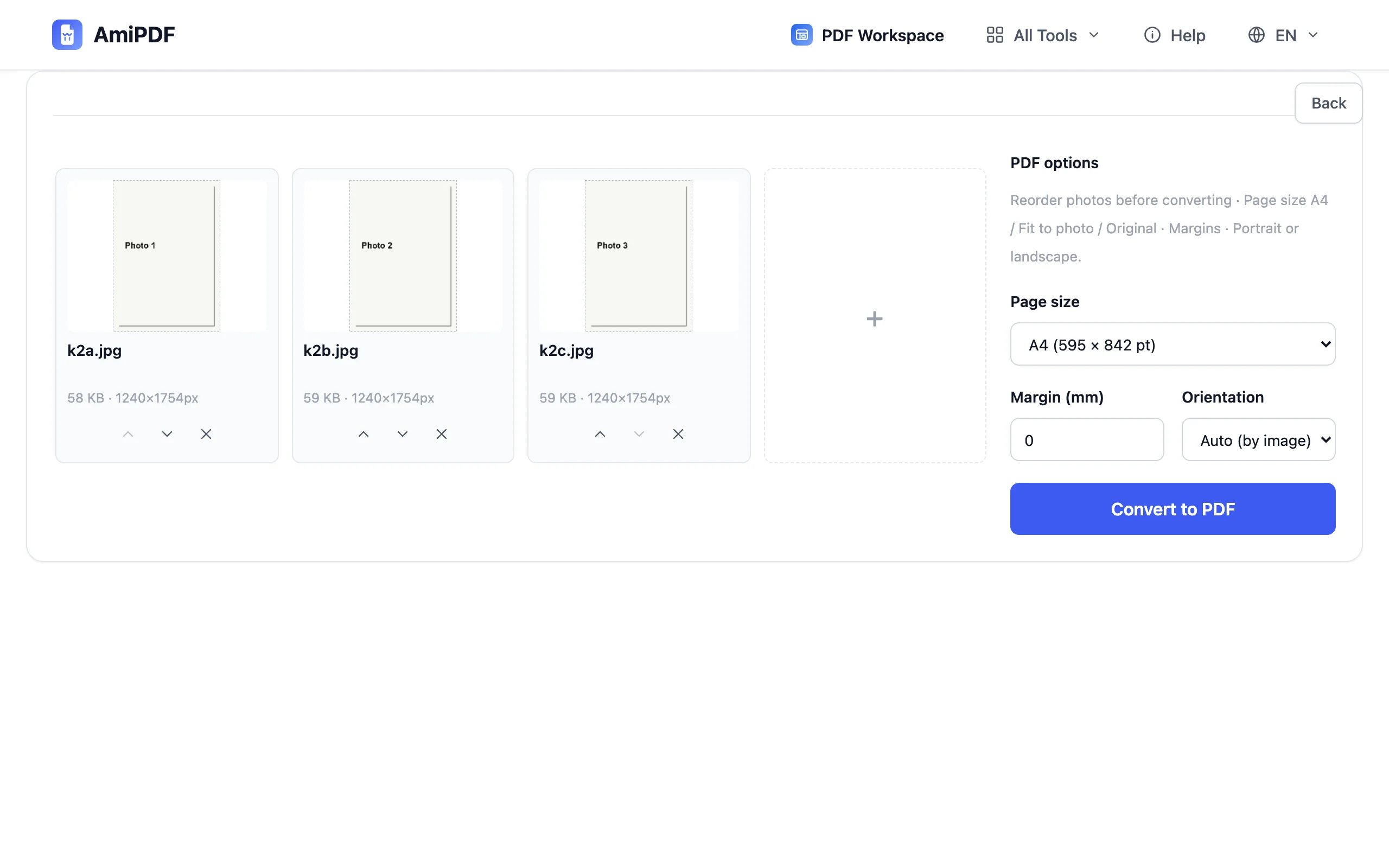Viewport: 1389px width, 868px height.
Task: Move k2b.jpg down with arrow
Action: coord(403,434)
